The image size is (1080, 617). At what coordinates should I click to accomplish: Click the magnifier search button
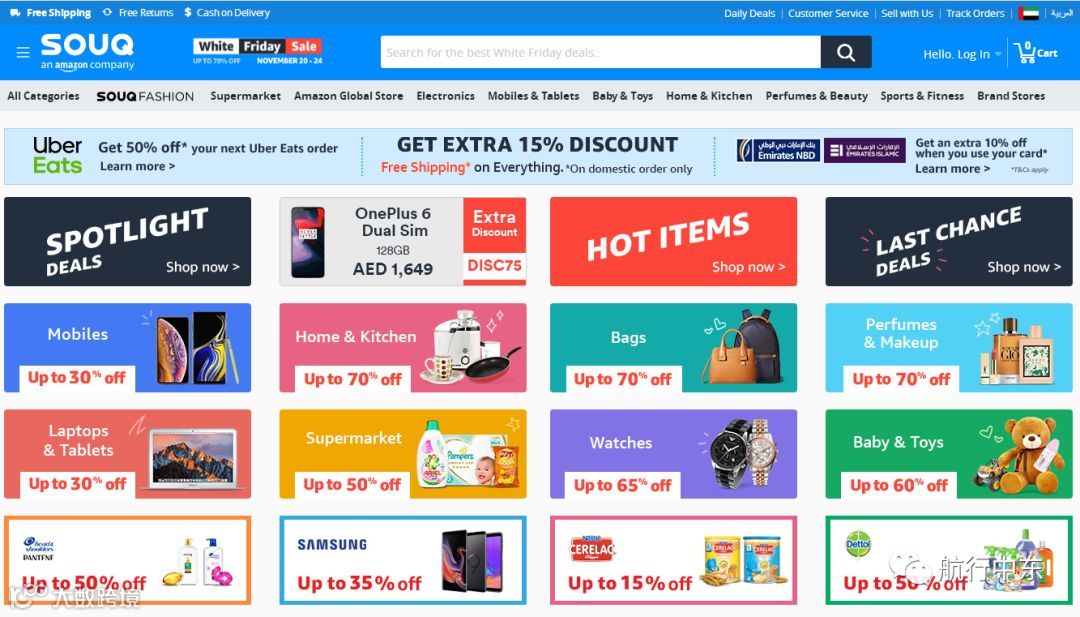[x=846, y=52]
